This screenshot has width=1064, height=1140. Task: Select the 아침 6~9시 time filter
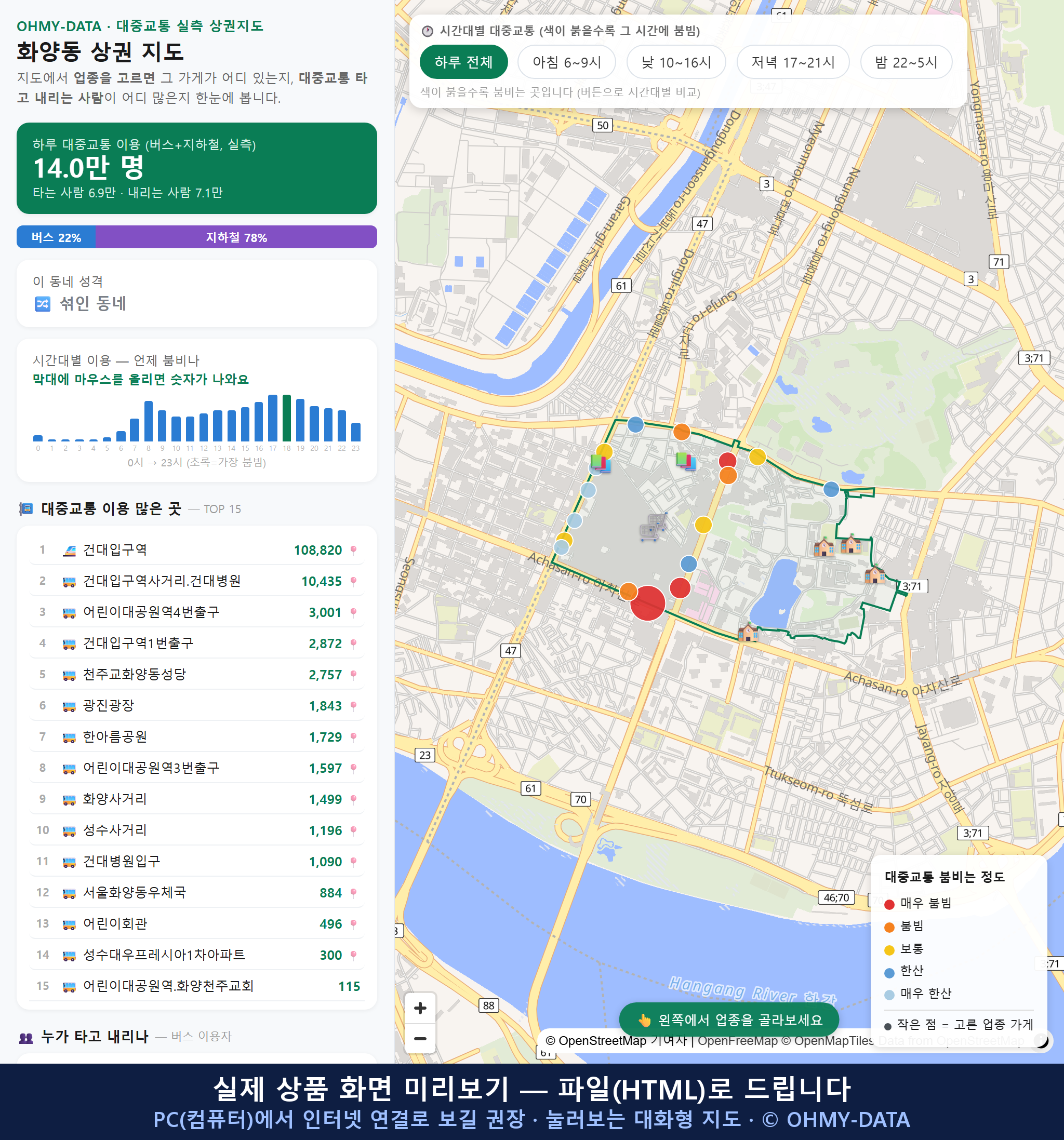tap(567, 62)
